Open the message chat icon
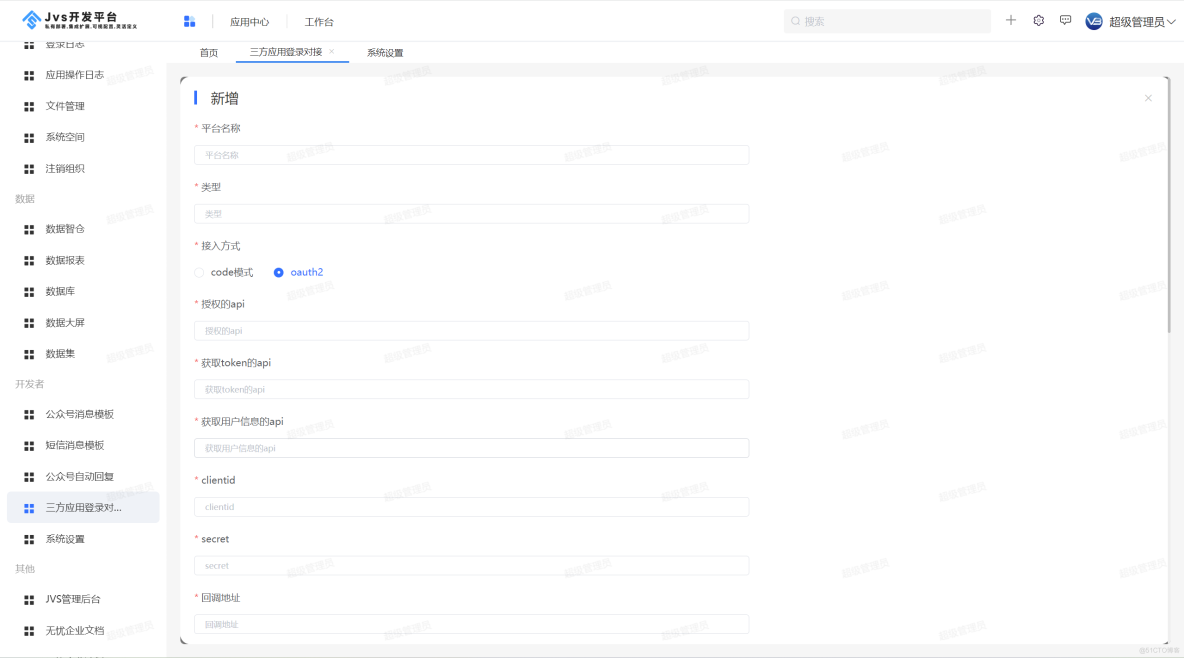Image resolution: width=1184 pixels, height=658 pixels. tap(1065, 20)
